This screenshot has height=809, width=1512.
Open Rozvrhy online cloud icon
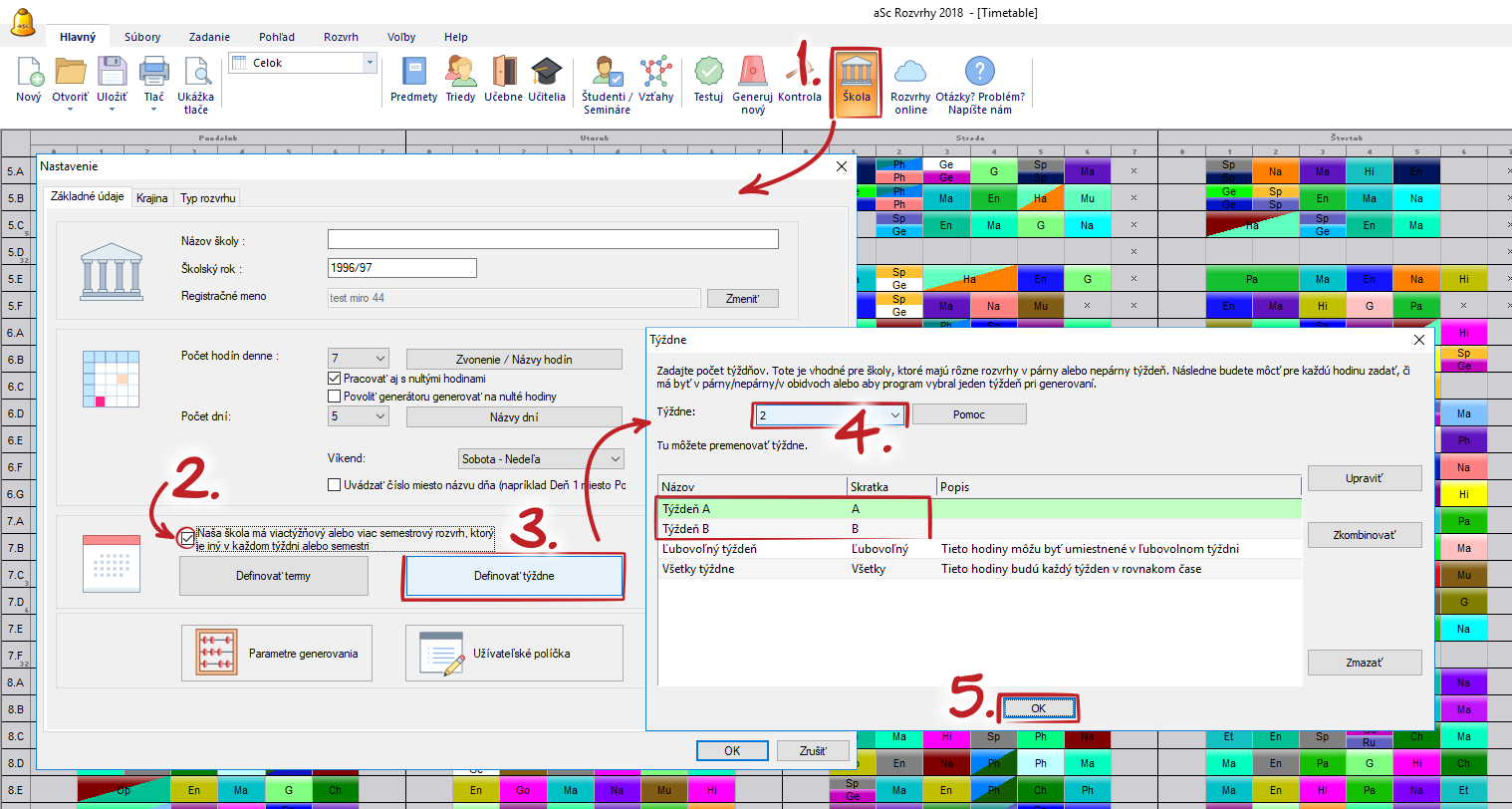909,73
